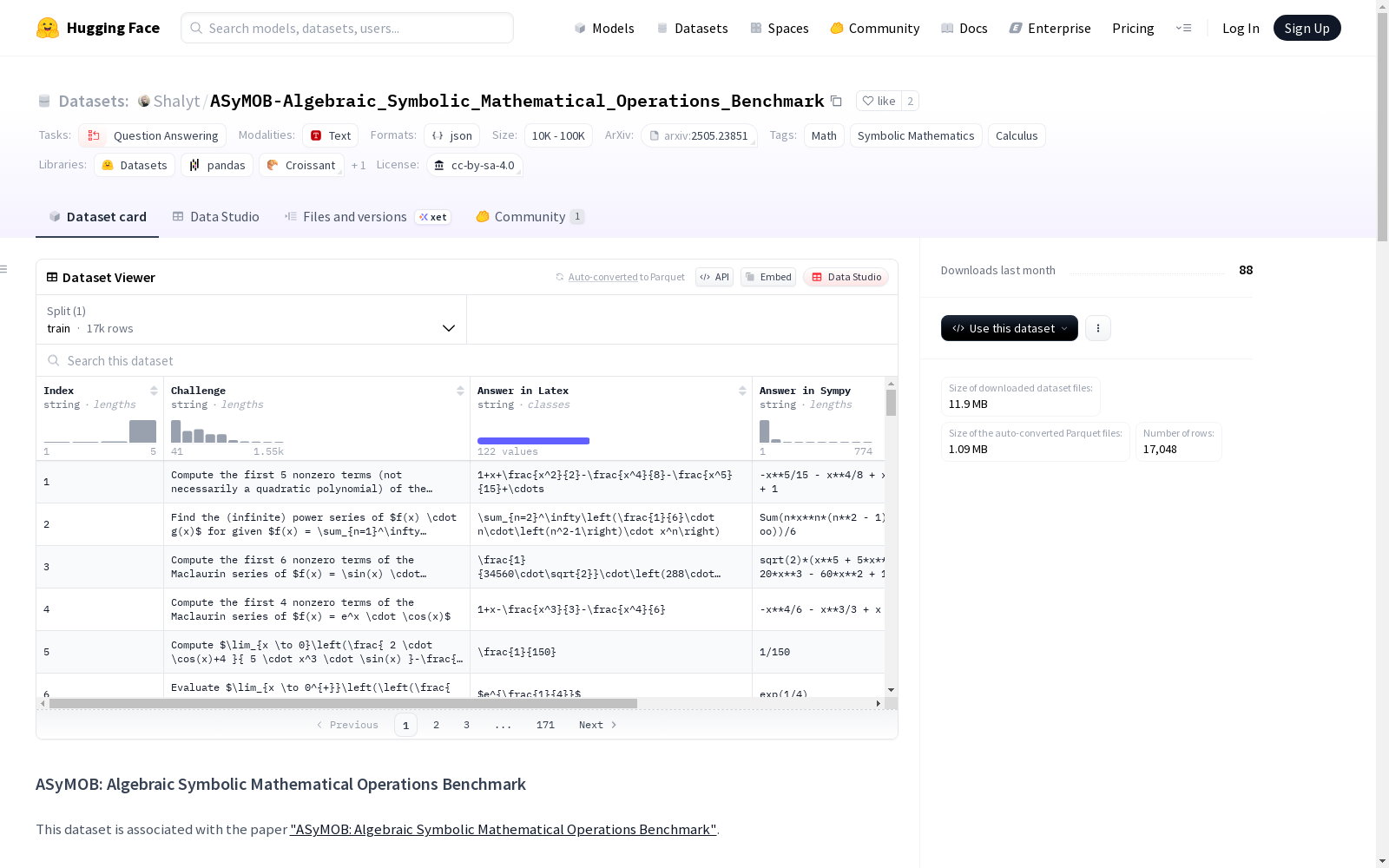This screenshot has width=1389, height=868.
Task: Open Docs in top navigation
Action: coord(964,28)
